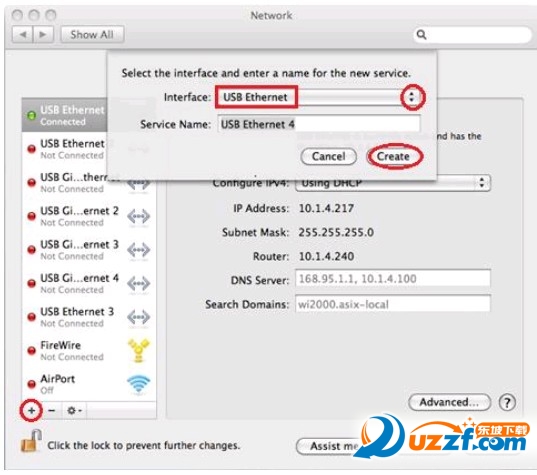Click the lock icon to prevent changes
Screen dimensions: 537x475
click(x=31, y=441)
